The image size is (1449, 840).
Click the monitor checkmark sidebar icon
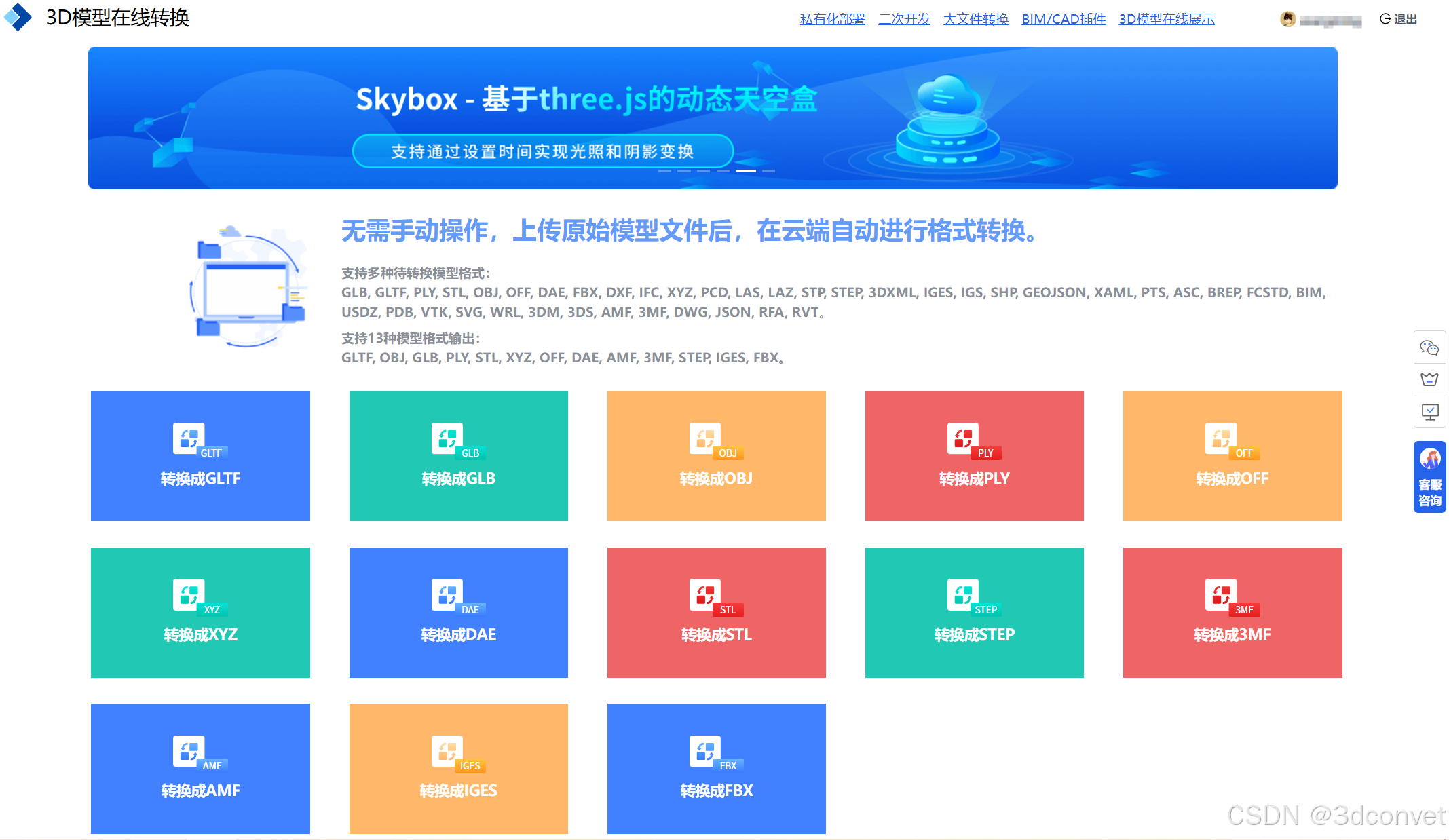[x=1429, y=411]
